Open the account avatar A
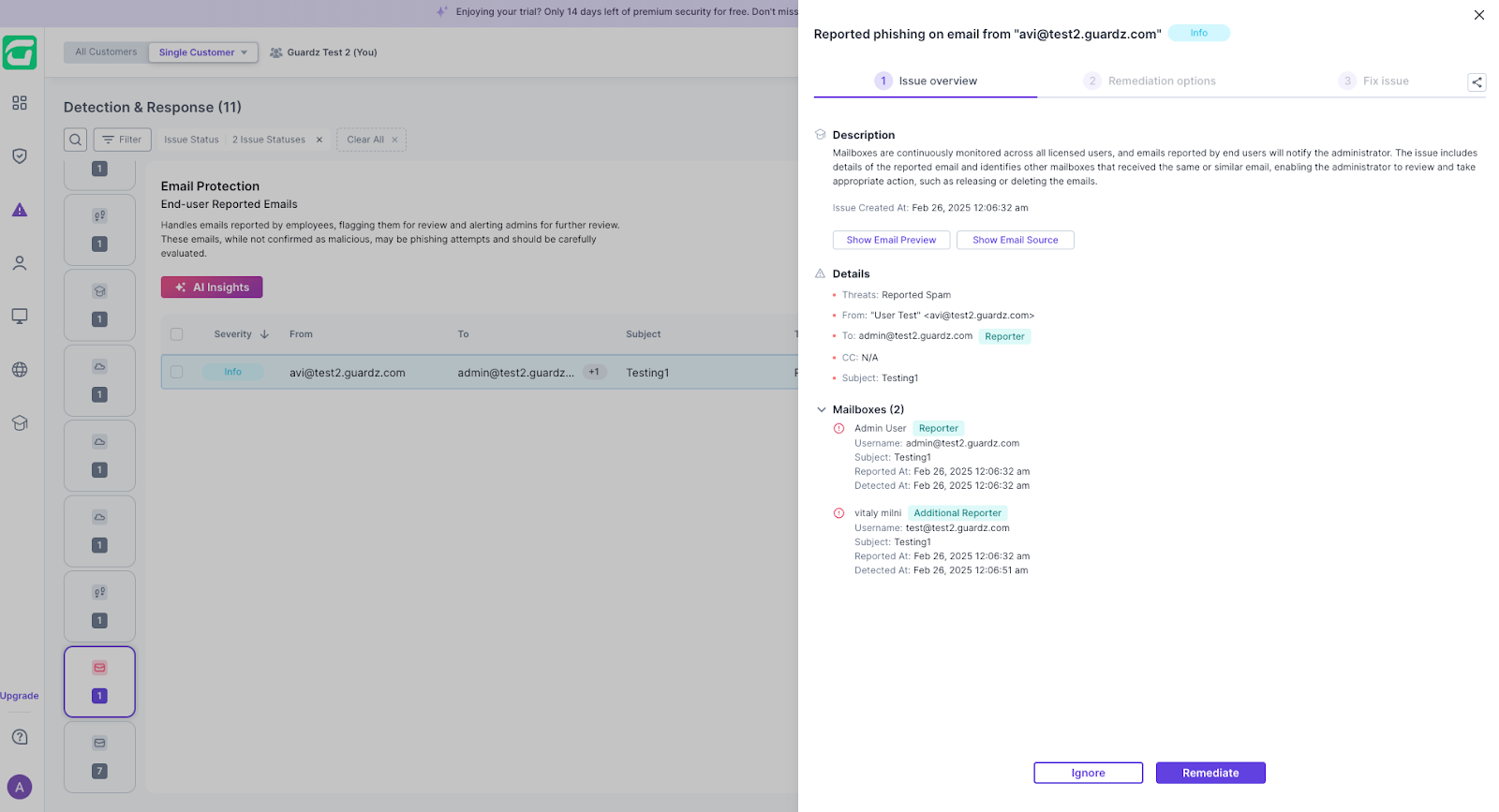This screenshot has width=1499, height=812. 20,787
